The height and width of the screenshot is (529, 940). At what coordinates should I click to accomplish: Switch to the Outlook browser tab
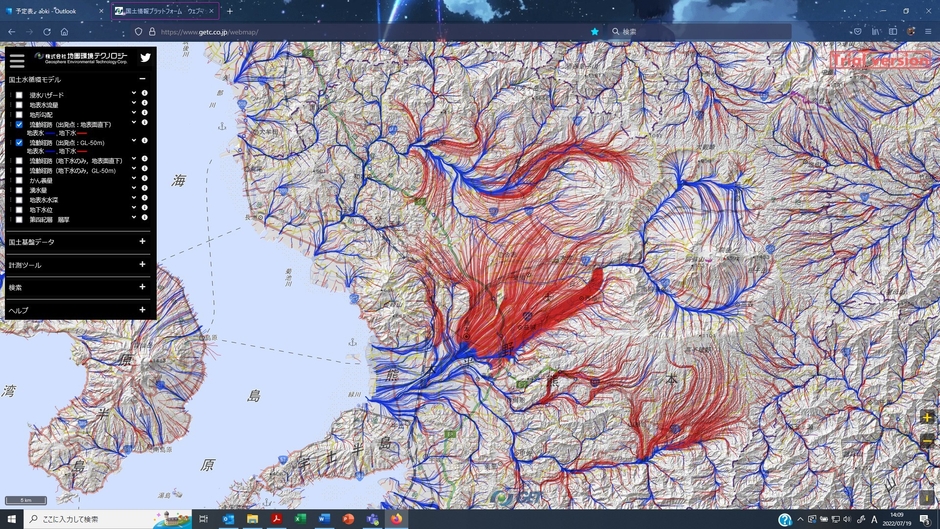[x=50, y=11]
